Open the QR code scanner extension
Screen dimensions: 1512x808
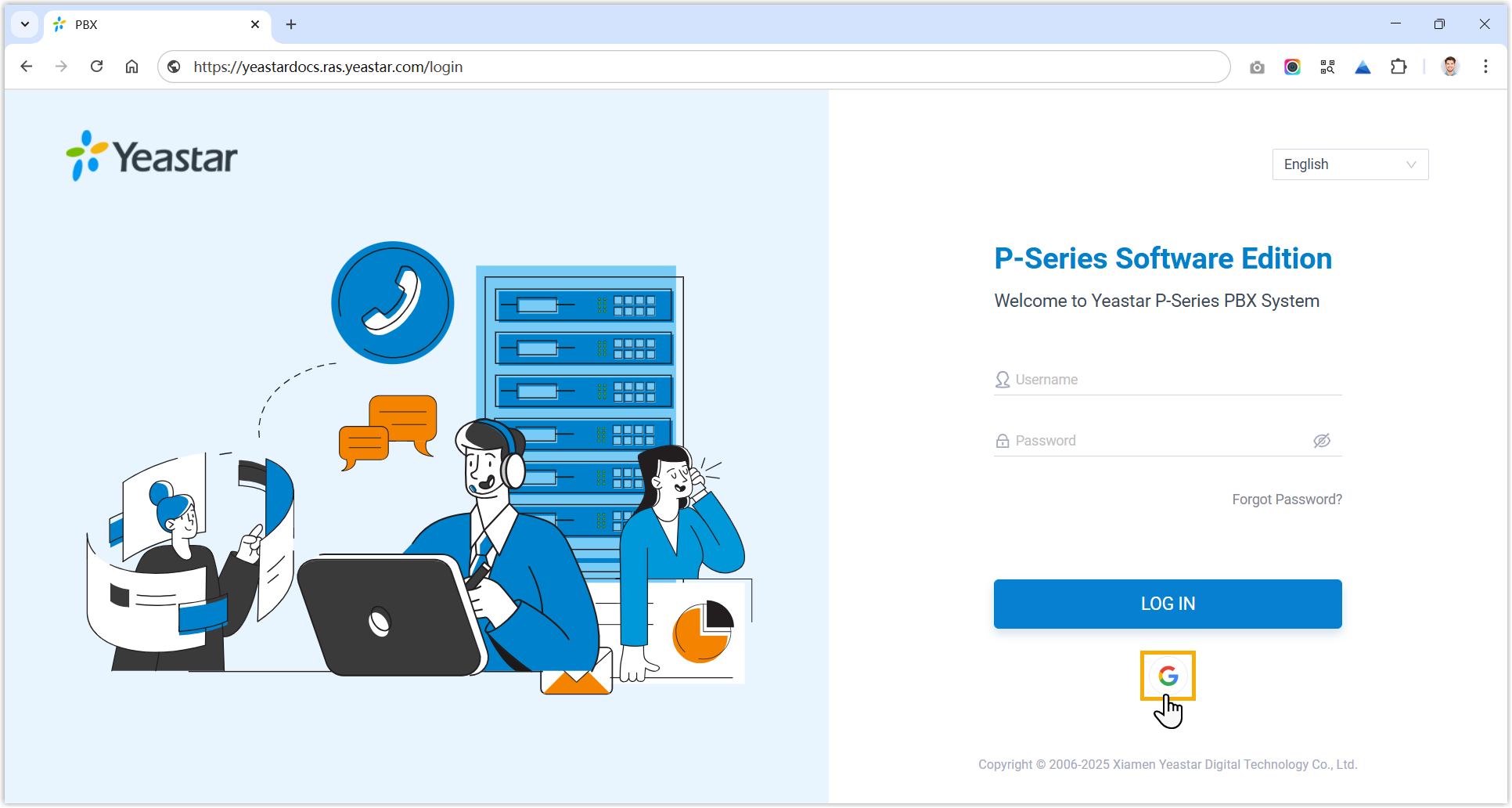[x=1327, y=67]
